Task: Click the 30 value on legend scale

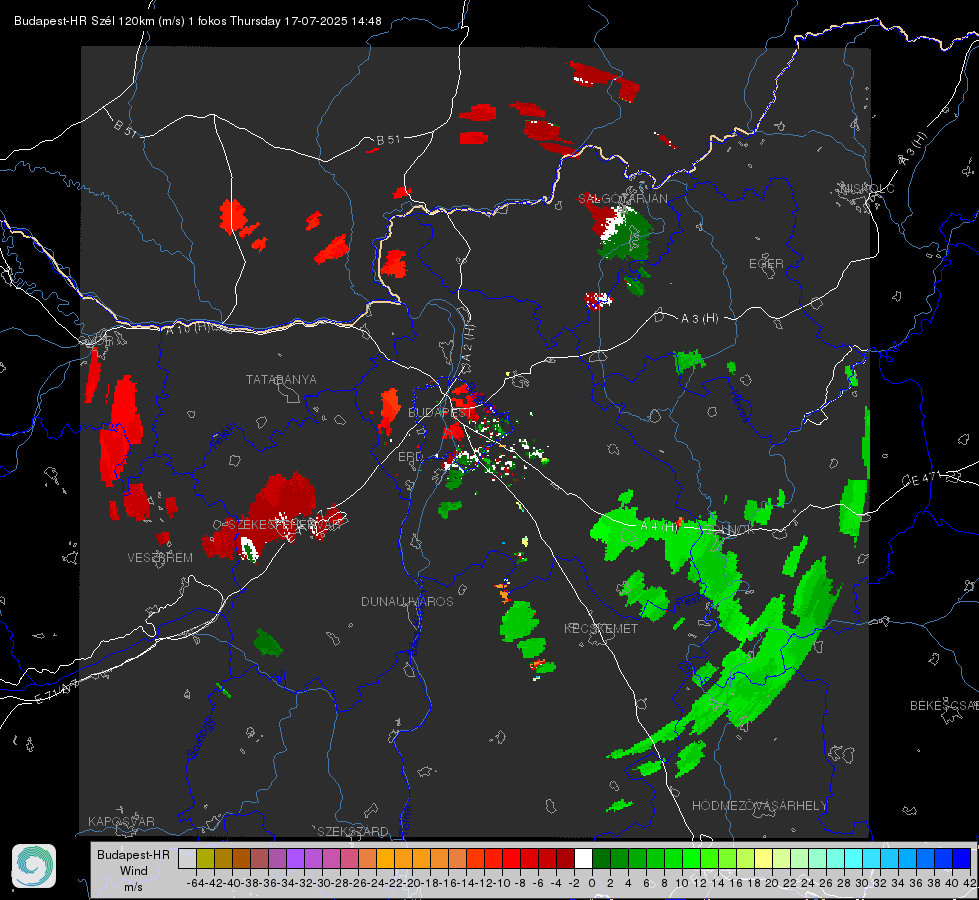Action: [x=862, y=883]
